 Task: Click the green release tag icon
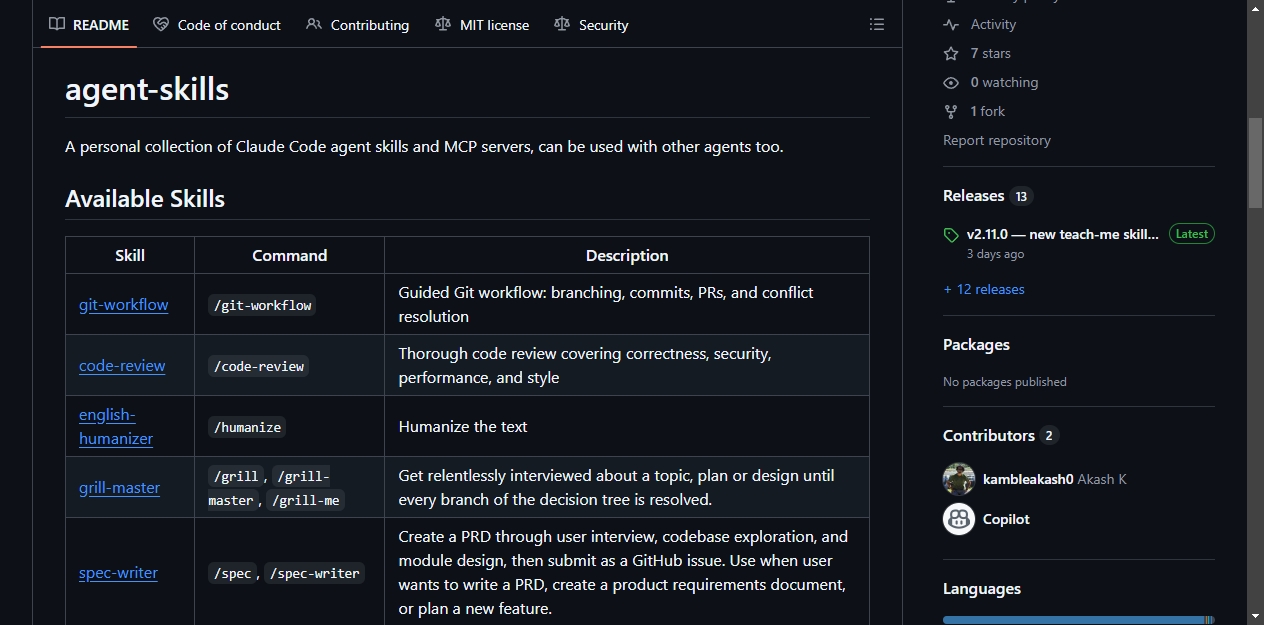pos(951,235)
